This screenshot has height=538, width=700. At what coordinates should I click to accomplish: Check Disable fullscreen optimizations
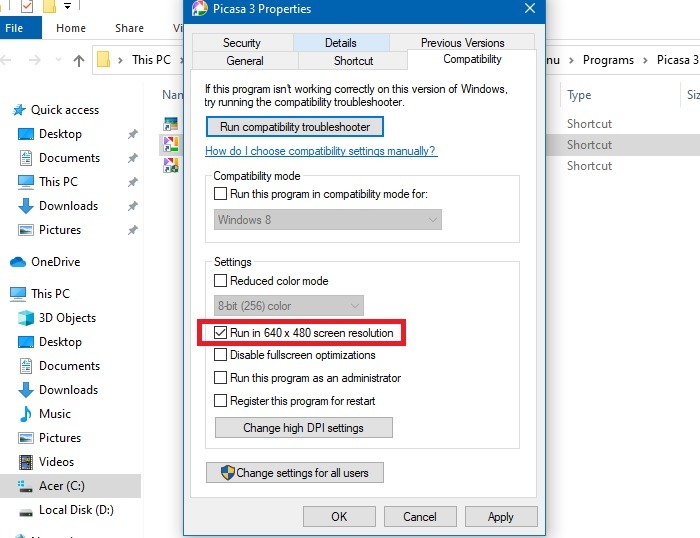pos(220,355)
